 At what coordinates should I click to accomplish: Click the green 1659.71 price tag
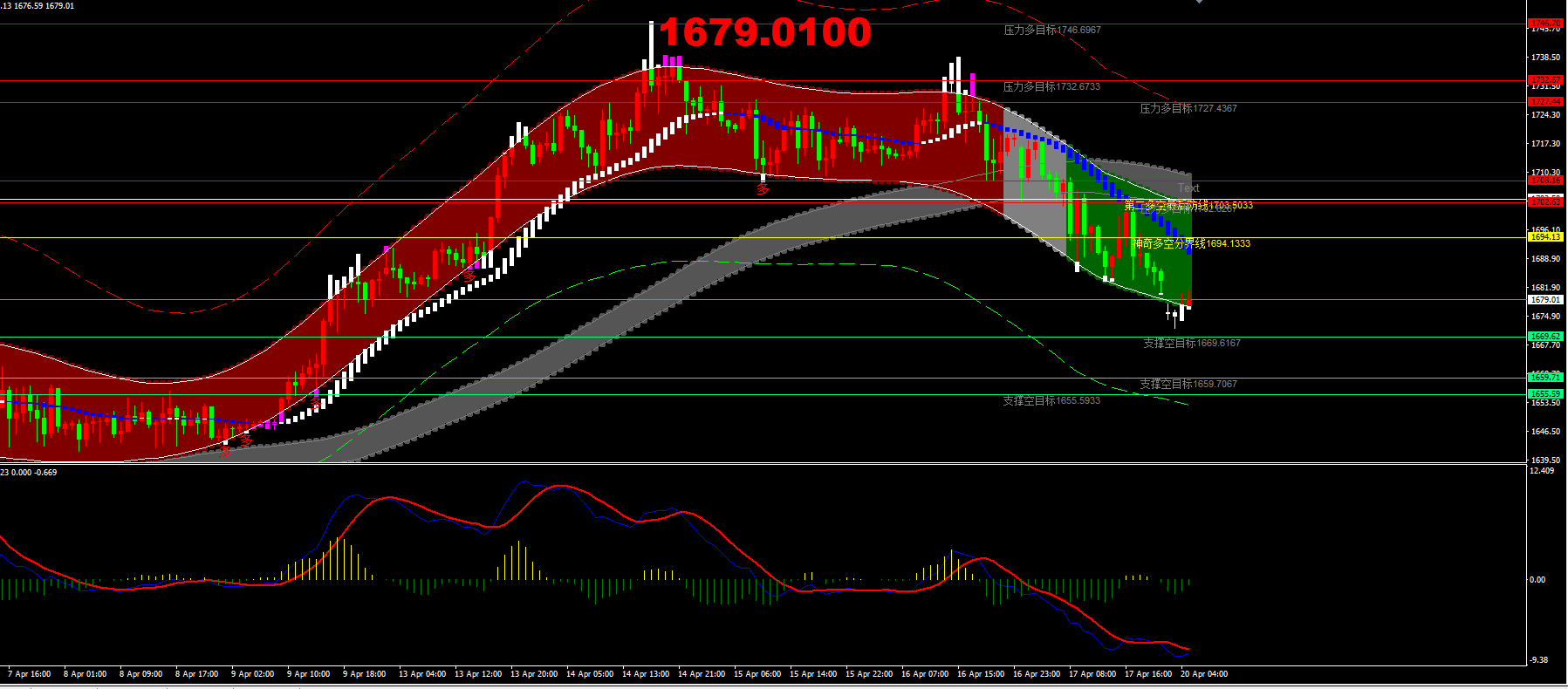1545,378
